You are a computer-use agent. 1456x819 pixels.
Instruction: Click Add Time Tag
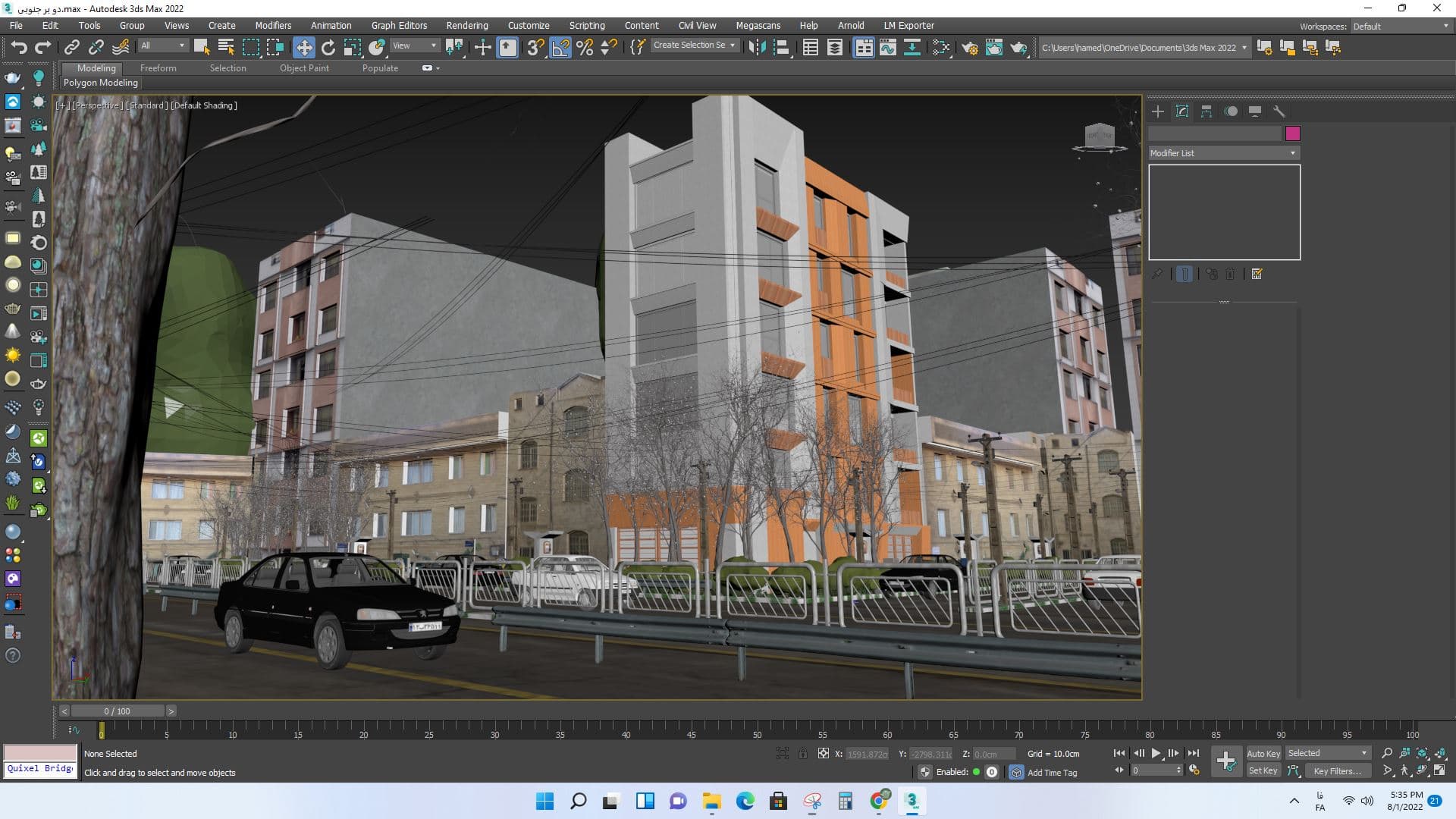click(1052, 773)
